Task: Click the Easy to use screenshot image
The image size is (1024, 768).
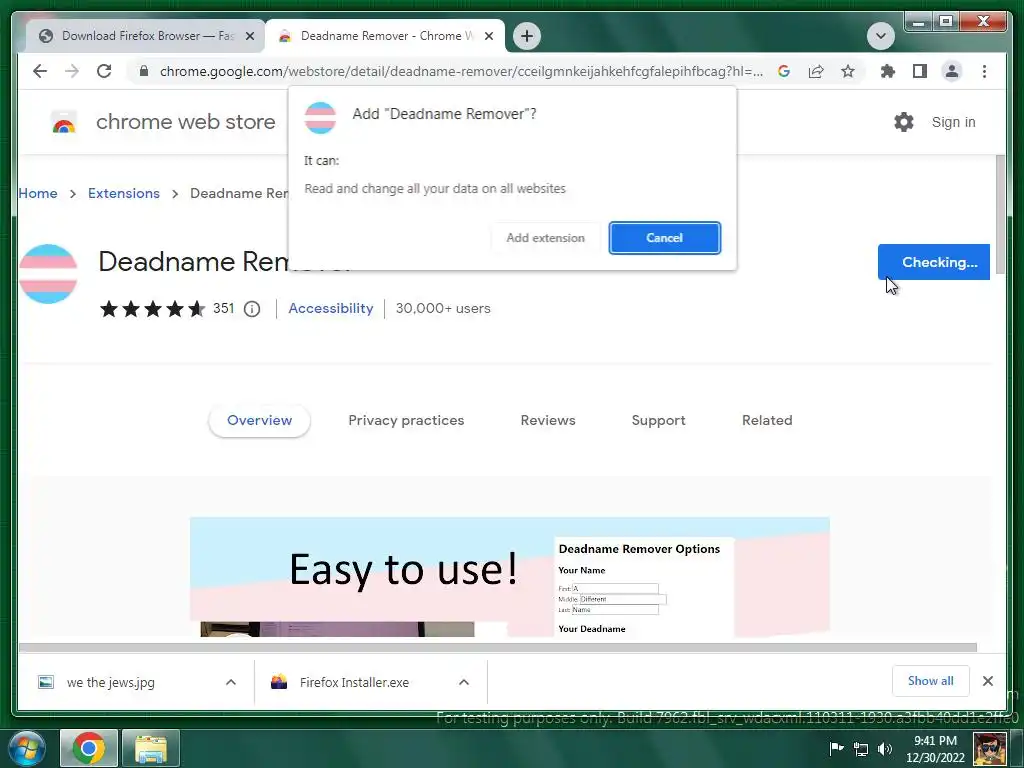Action: coord(509,577)
